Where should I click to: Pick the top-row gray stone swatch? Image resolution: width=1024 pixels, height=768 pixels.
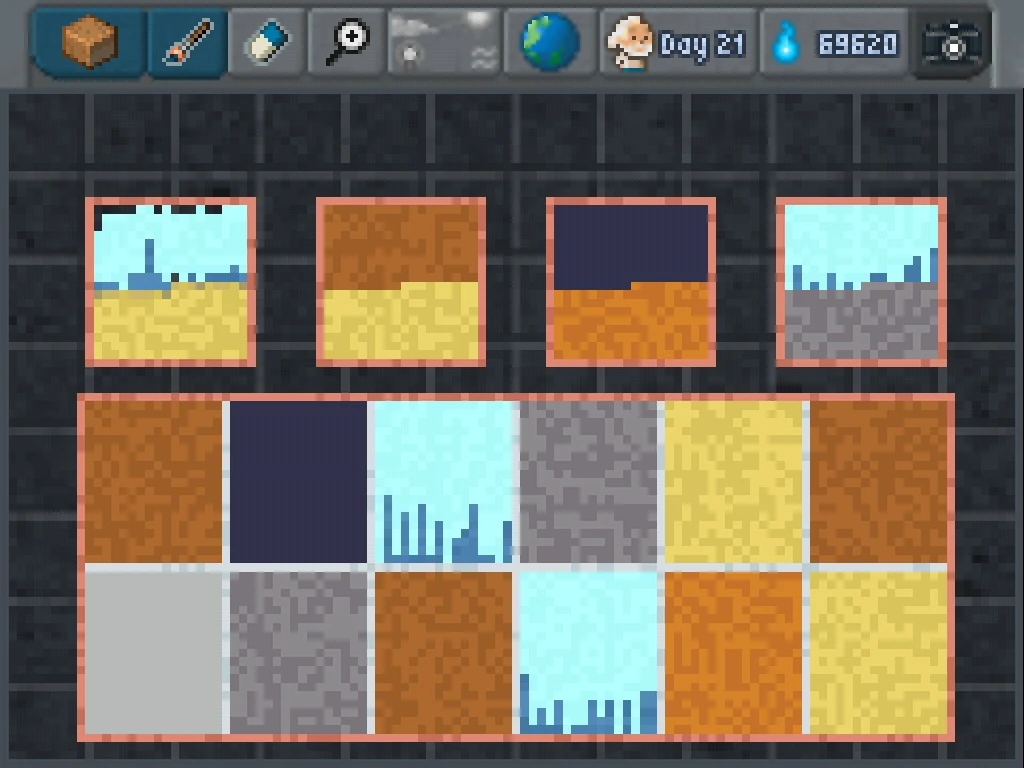click(x=588, y=481)
